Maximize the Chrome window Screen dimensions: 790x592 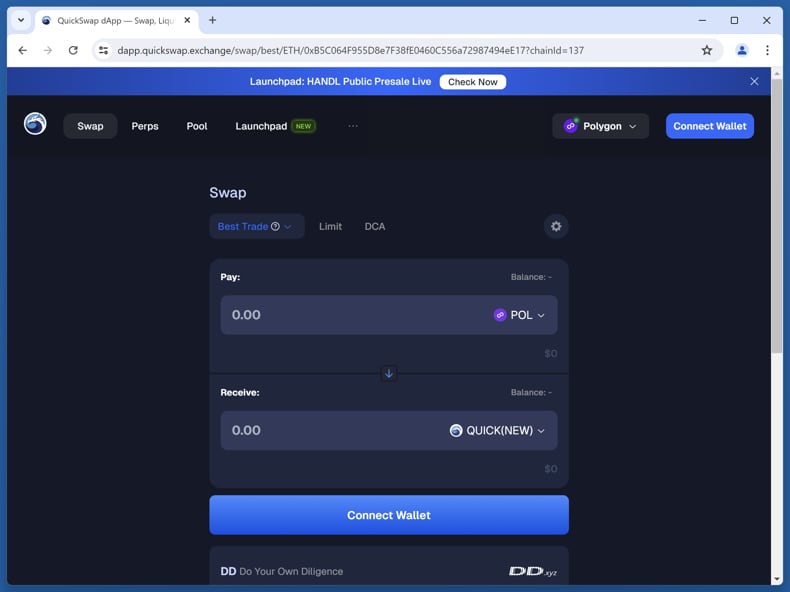(x=734, y=20)
